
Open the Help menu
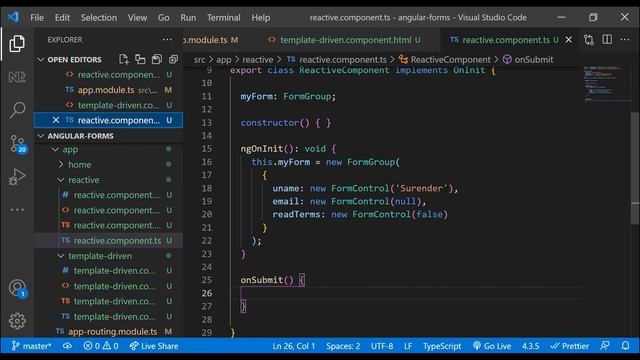pyautogui.click(x=260, y=18)
